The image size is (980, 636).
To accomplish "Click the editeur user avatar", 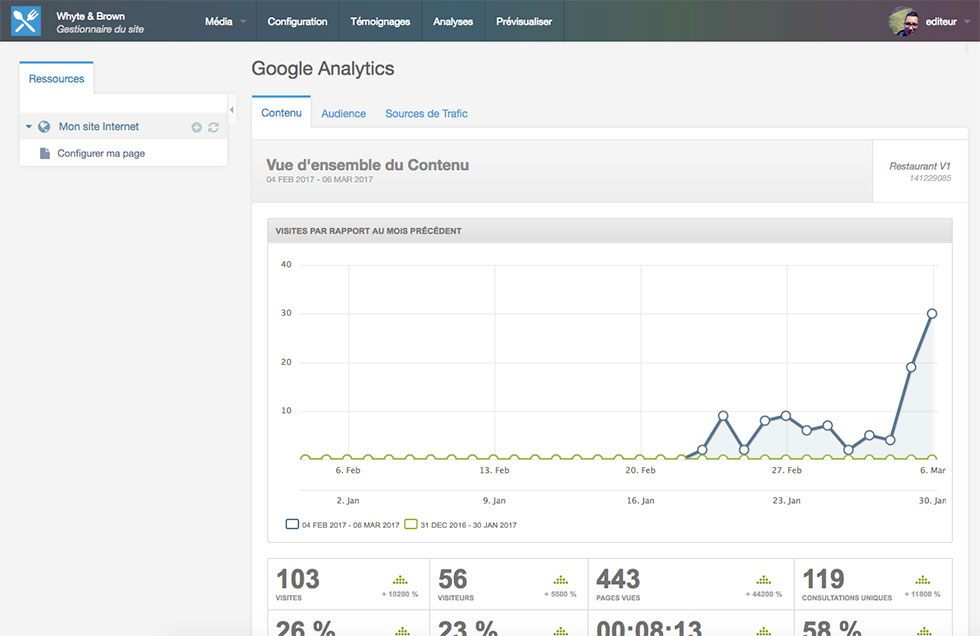I will tap(904, 21).
